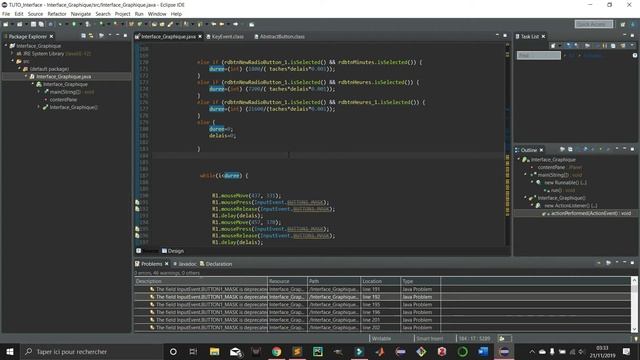Click the Quick Access search field
The image size is (640, 360).
click(594, 24)
